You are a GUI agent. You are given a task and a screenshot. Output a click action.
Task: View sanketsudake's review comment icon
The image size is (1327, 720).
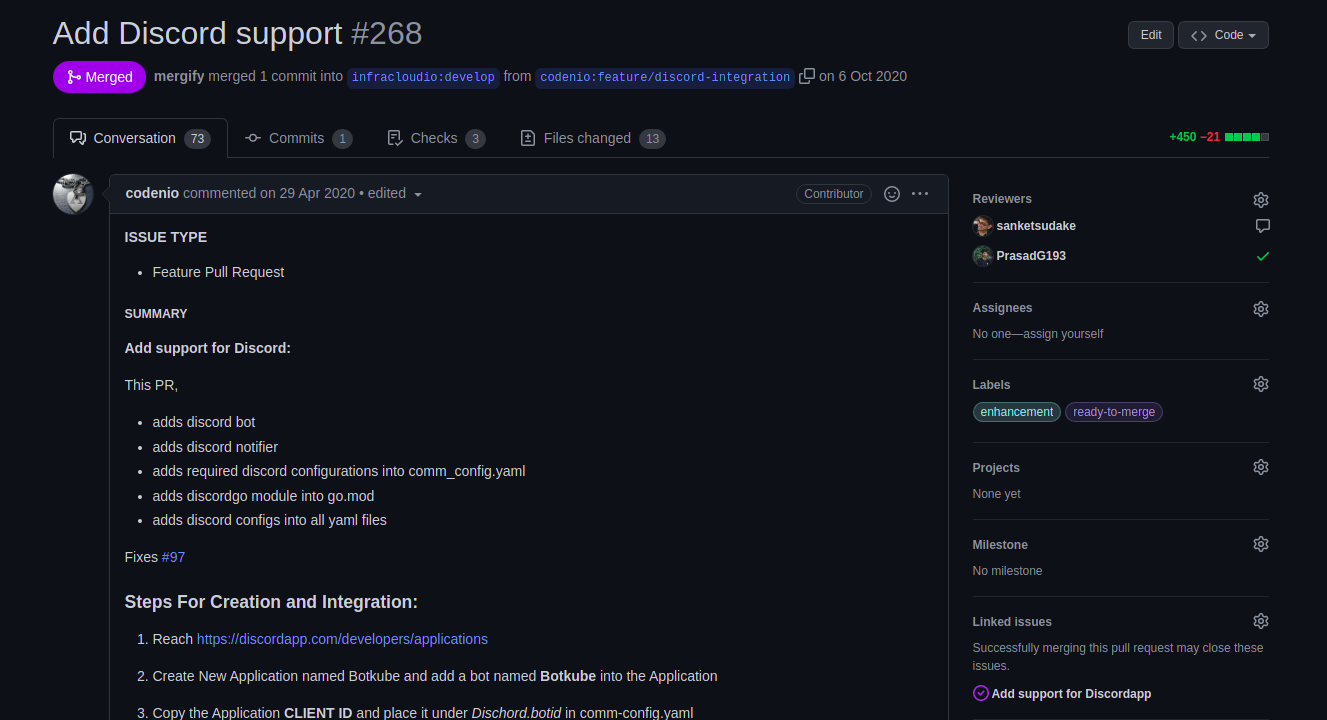coord(1263,226)
